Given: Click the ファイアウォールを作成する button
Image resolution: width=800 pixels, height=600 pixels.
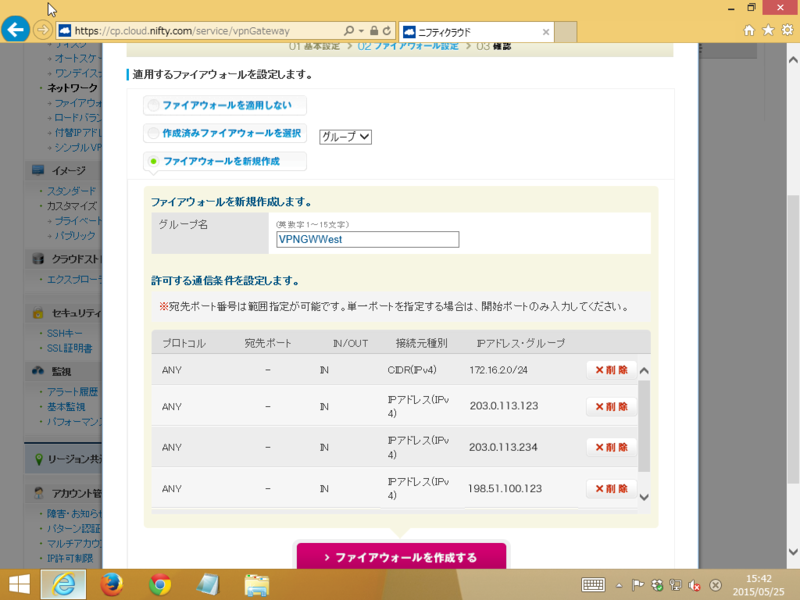Looking at the screenshot, I should tap(401, 557).
